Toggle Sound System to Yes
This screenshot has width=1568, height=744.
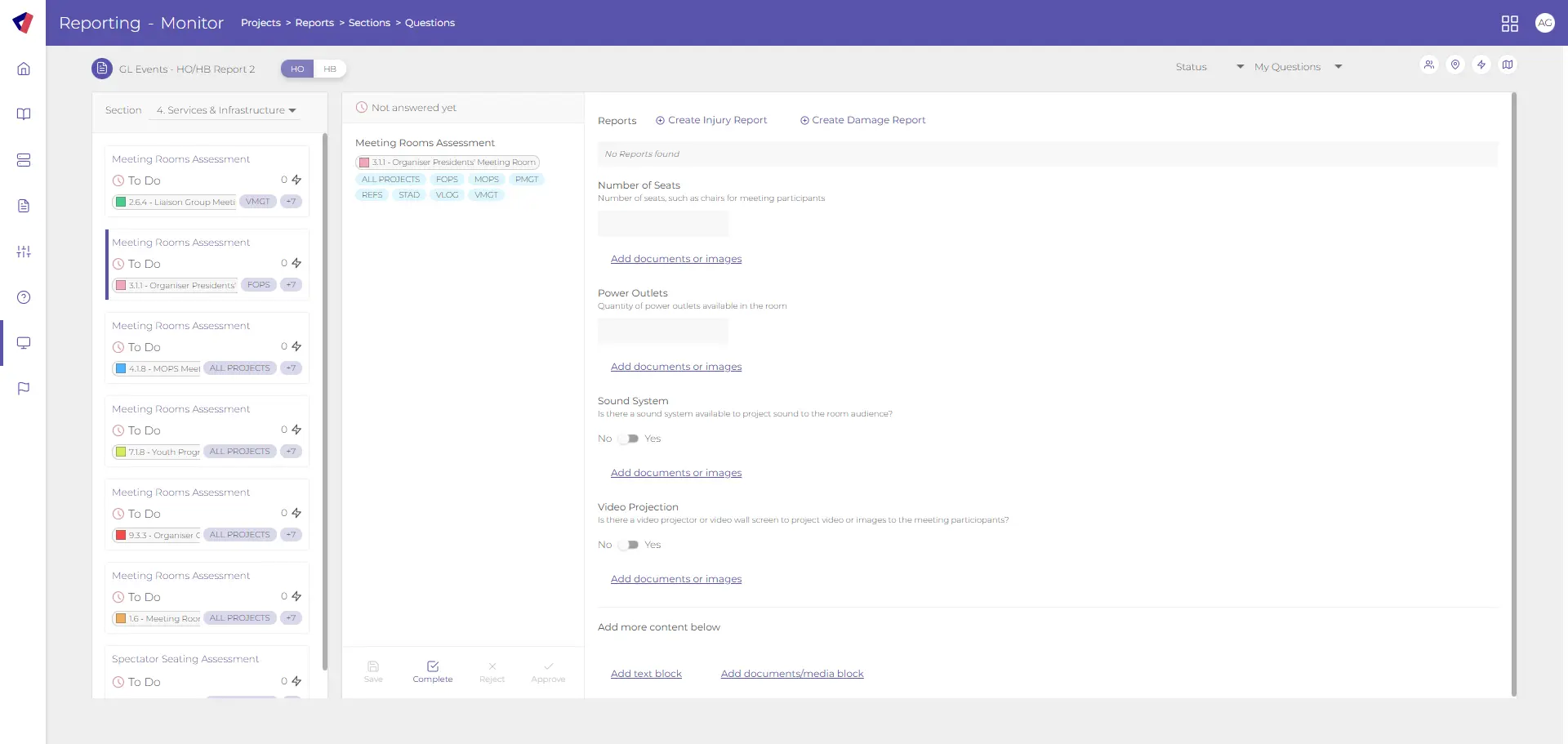point(630,439)
